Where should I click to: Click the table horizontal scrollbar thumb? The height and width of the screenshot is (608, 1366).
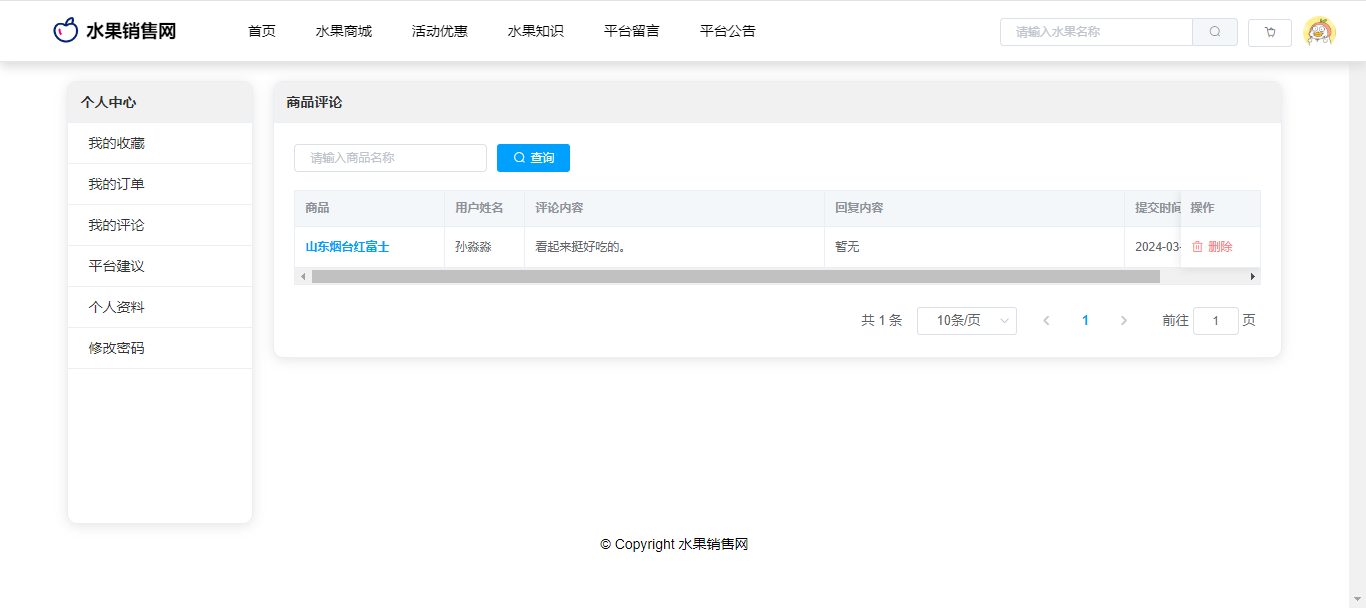pyautogui.click(x=735, y=277)
